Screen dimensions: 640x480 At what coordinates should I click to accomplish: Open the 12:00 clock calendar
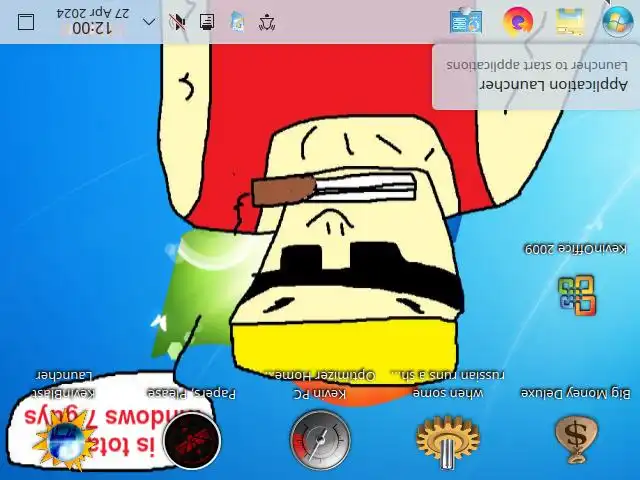[92, 21]
